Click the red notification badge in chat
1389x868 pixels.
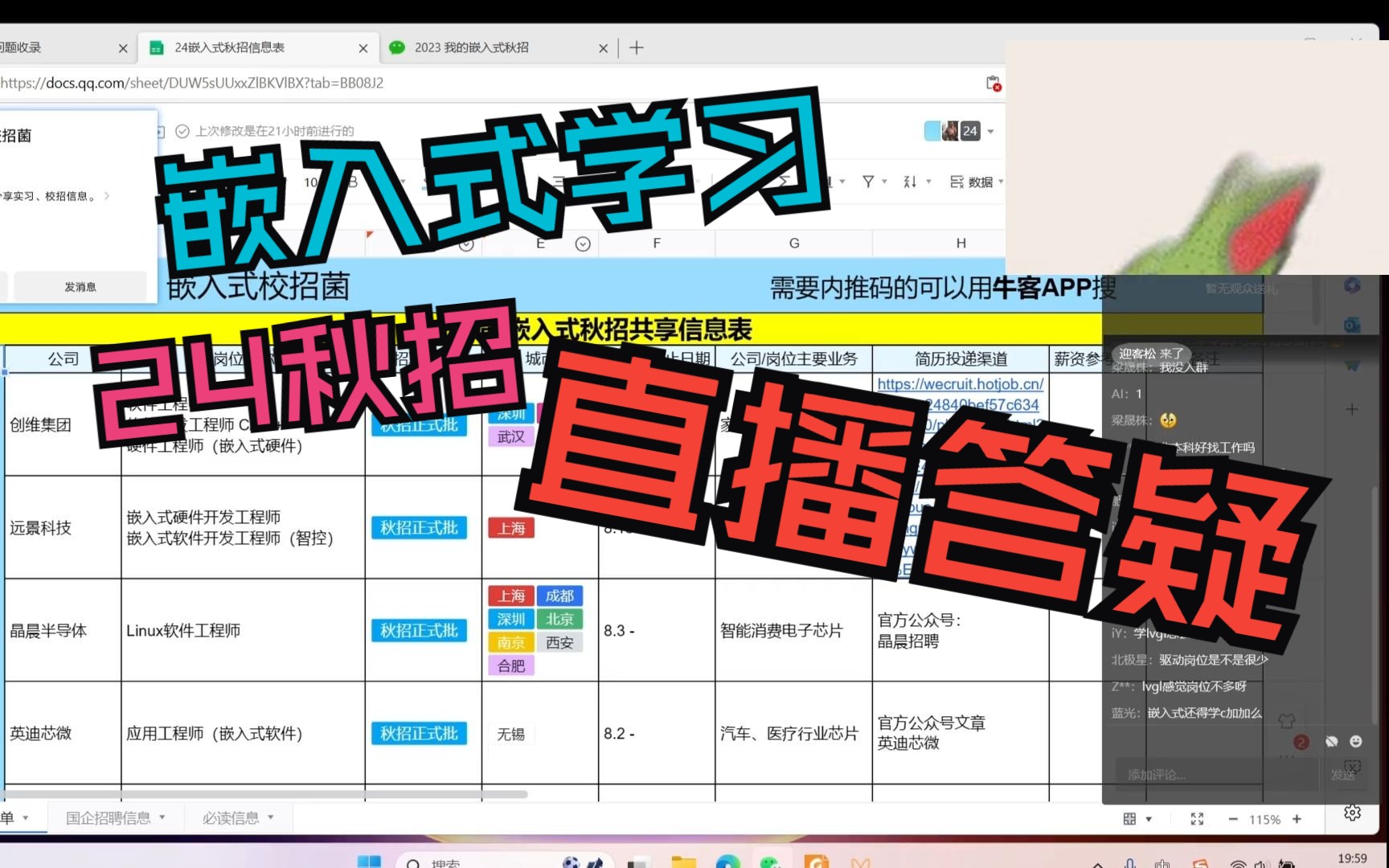(1301, 742)
